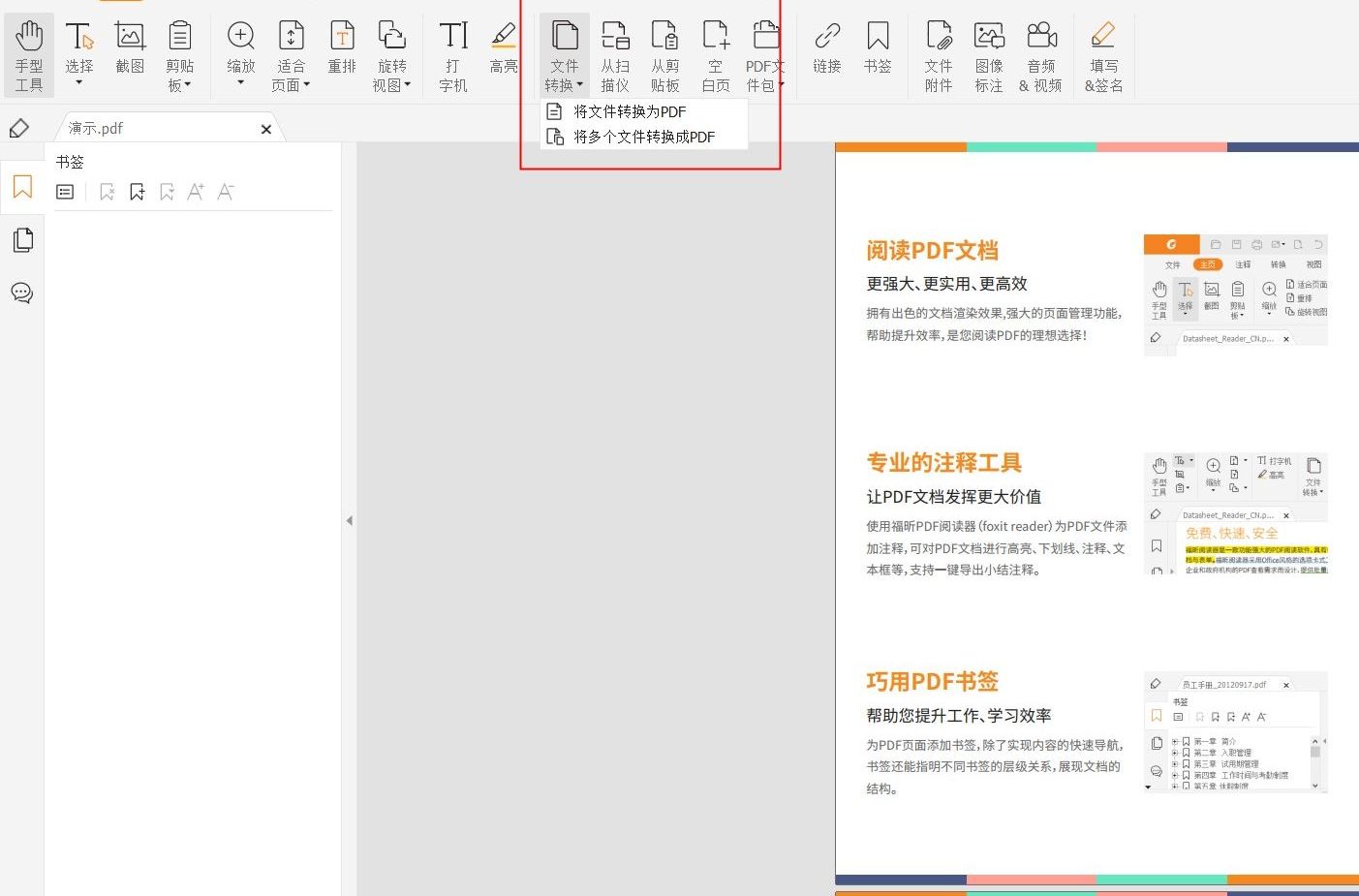Open the comments panel in the sidebar
1359x896 pixels.
click(x=21, y=293)
